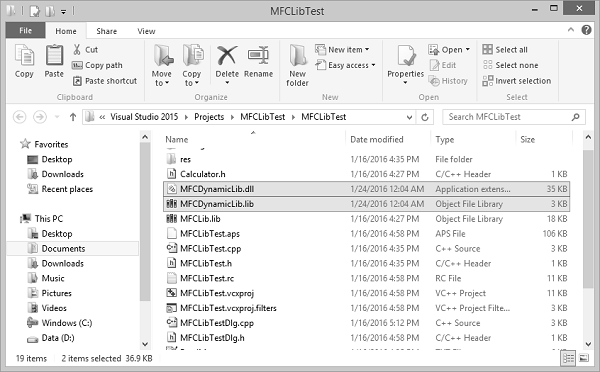Select the Calculator.h file
Image resolution: width=600 pixels, height=372 pixels.
tap(367, 174)
